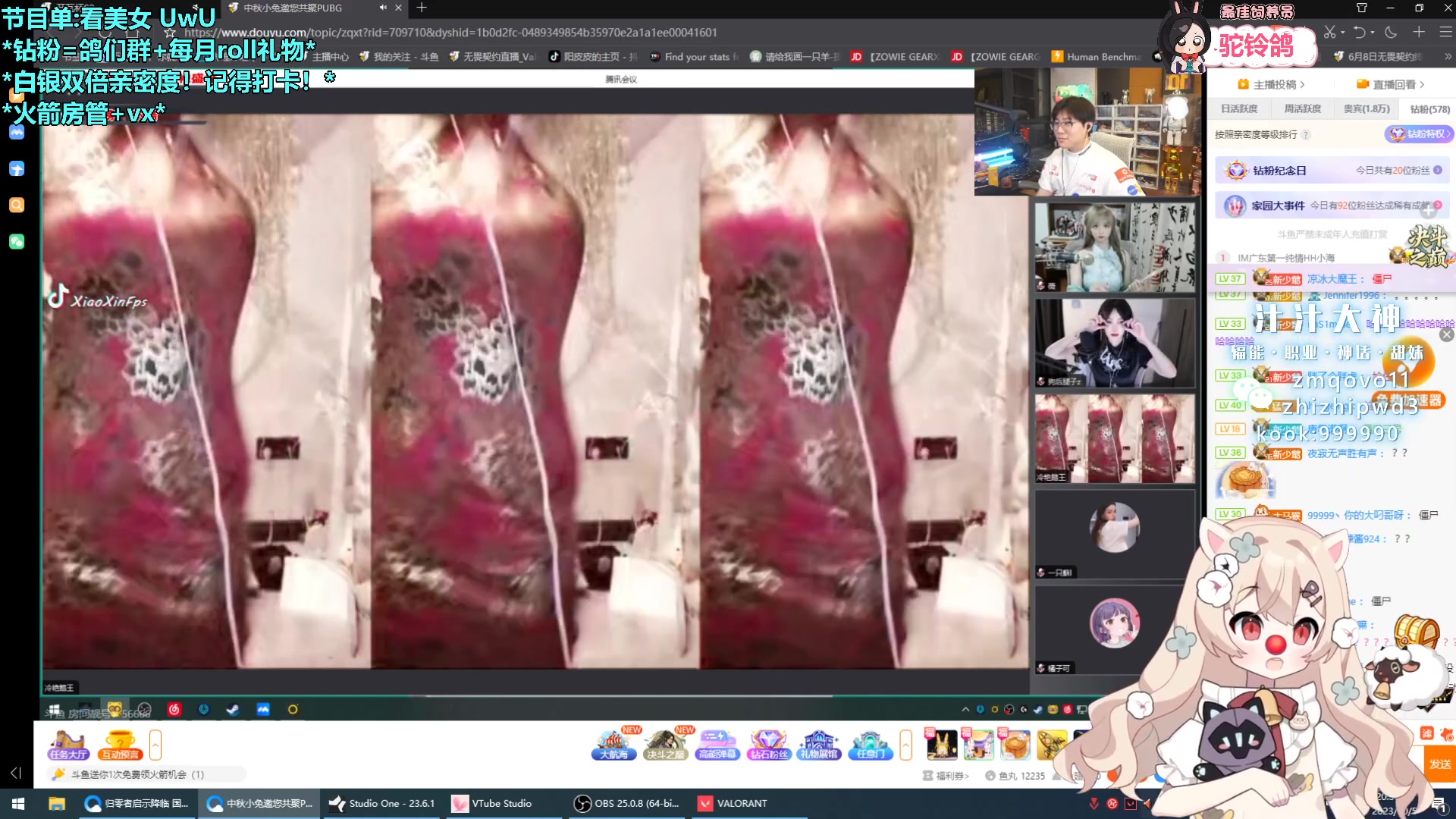Open File Explorer from the taskbar
This screenshot has width=1456, height=819.
57,803
